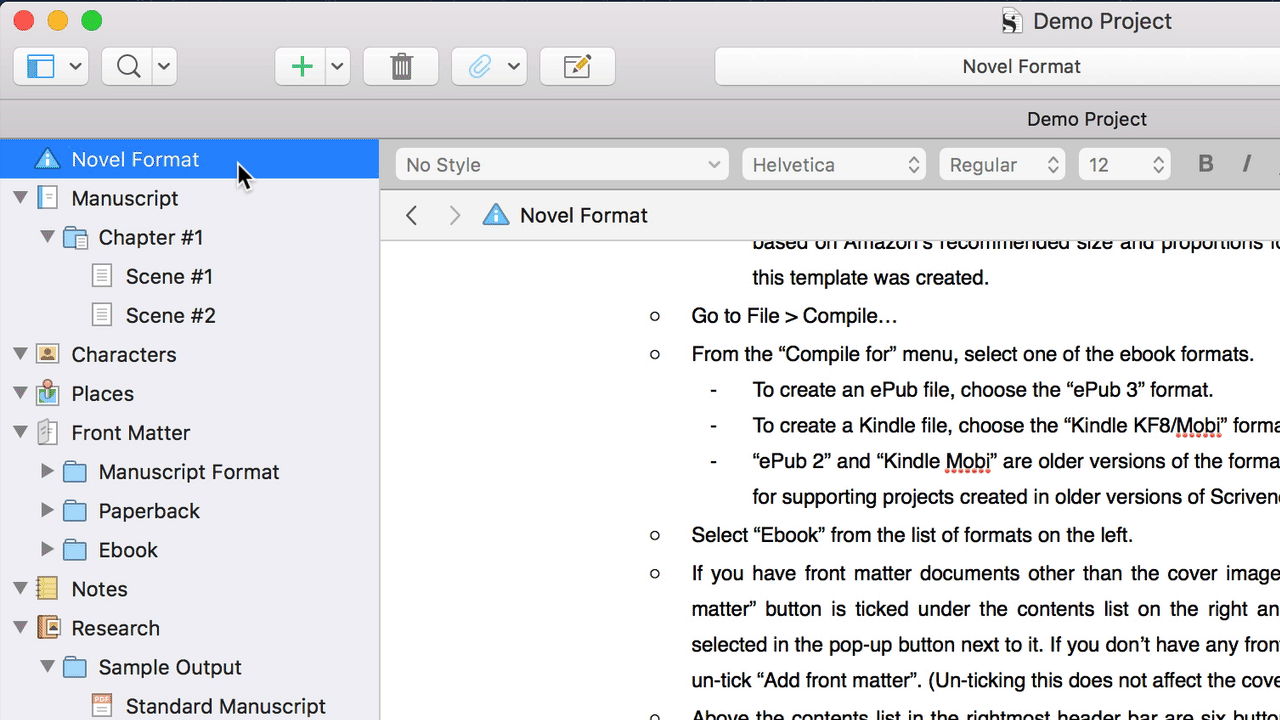Screen dimensions: 1280x720
Task: Click the Characters folder icon
Action: pyautogui.click(x=47, y=354)
